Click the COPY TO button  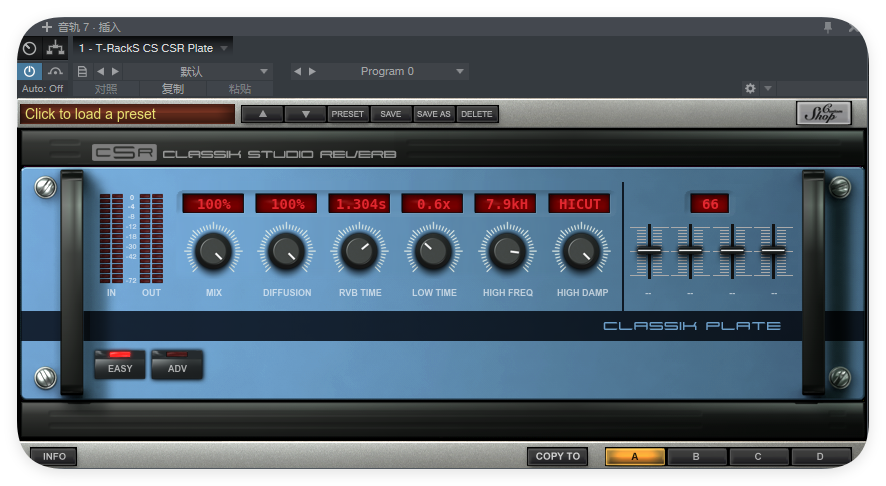[x=558, y=457]
